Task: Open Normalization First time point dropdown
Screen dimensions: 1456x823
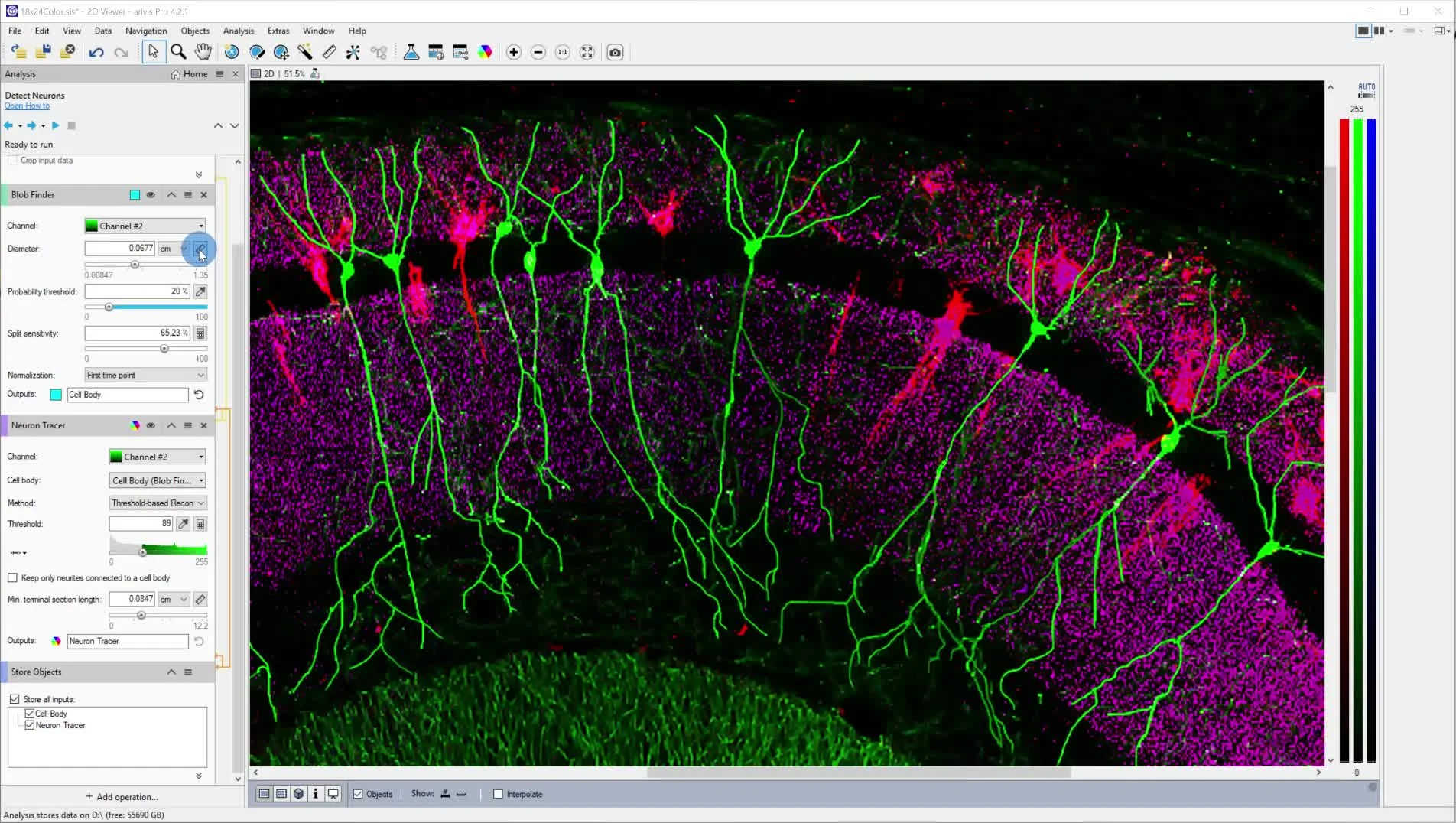Action: click(145, 376)
